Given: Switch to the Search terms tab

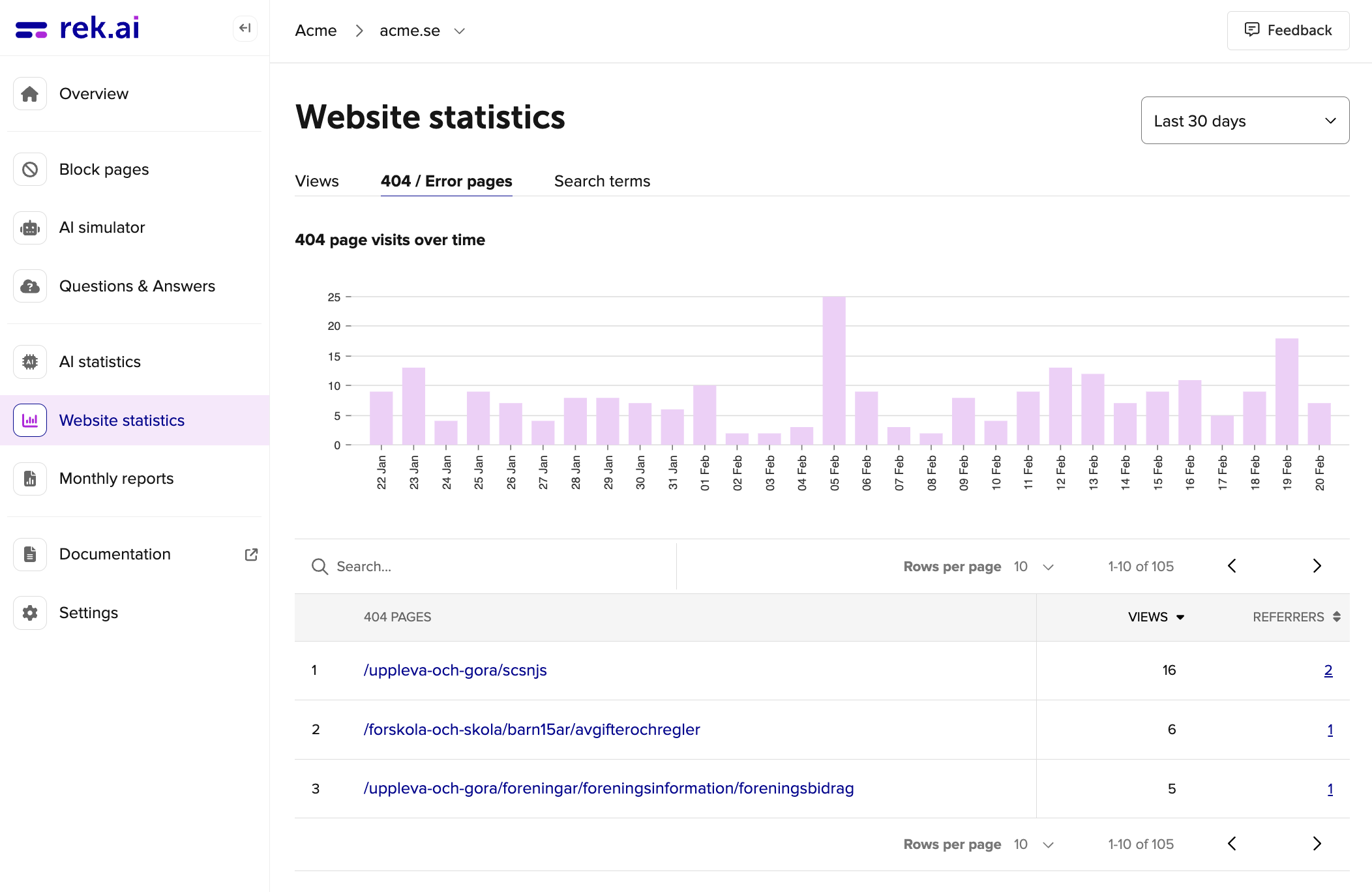Looking at the screenshot, I should (603, 181).
